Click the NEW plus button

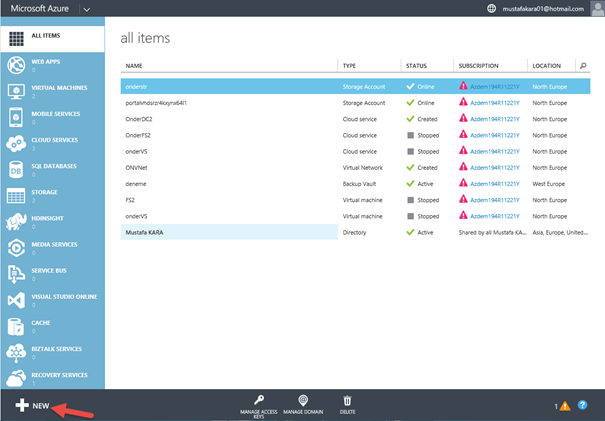[x=32, y=405]
